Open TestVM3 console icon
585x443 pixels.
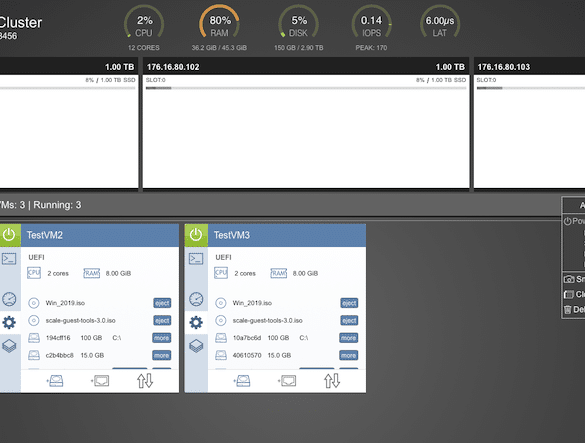(196, 258)
